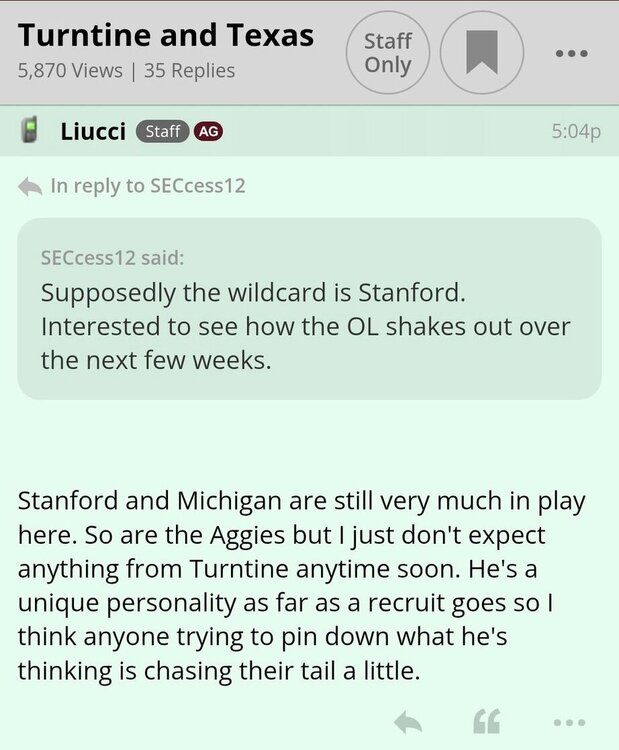Quote Liucci's post with the quotation mark icon
The width and height of the screenshot is (619, 750).
[485, 722]
